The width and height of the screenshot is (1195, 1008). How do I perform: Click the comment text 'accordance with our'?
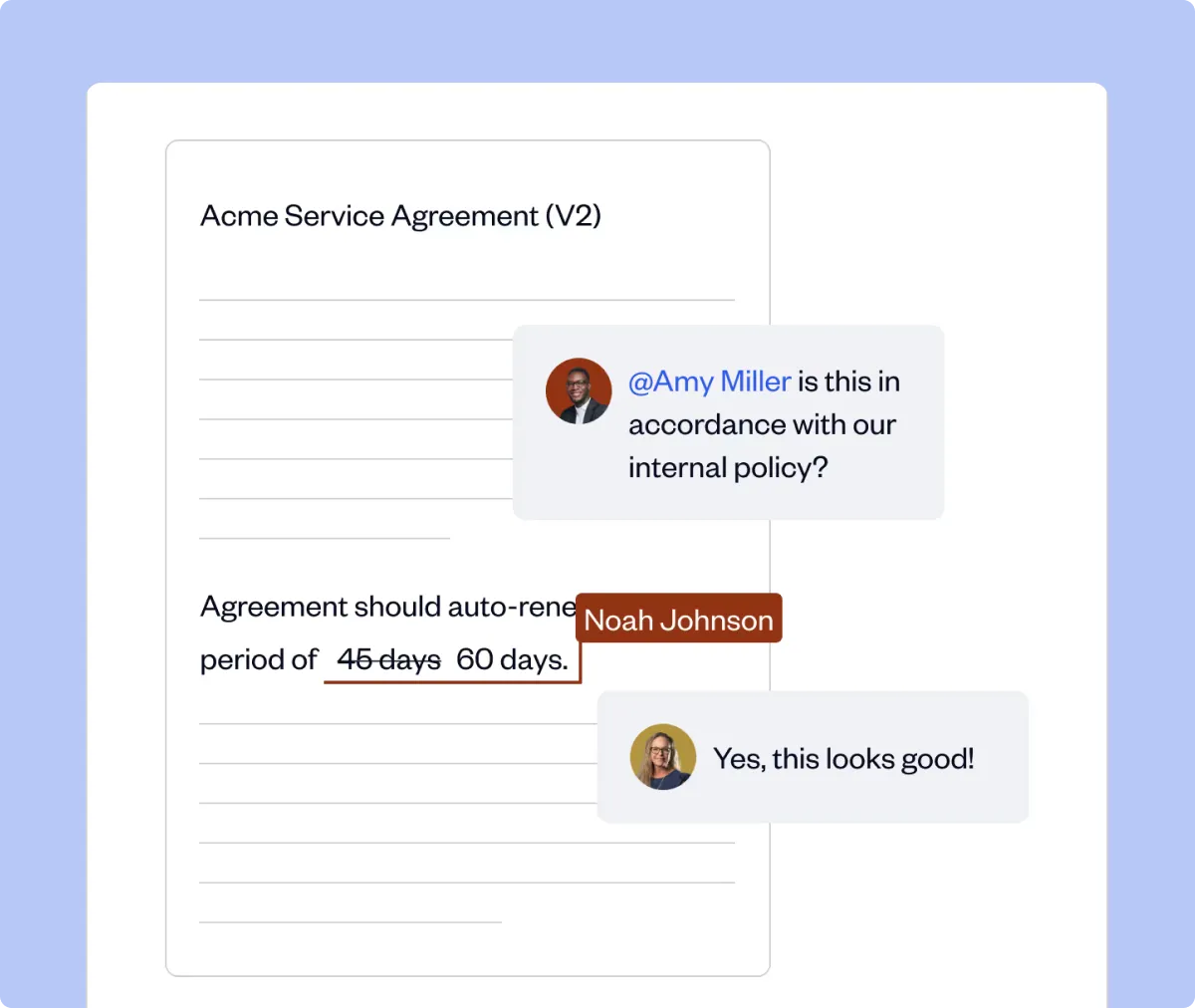(x=762, y=425)
